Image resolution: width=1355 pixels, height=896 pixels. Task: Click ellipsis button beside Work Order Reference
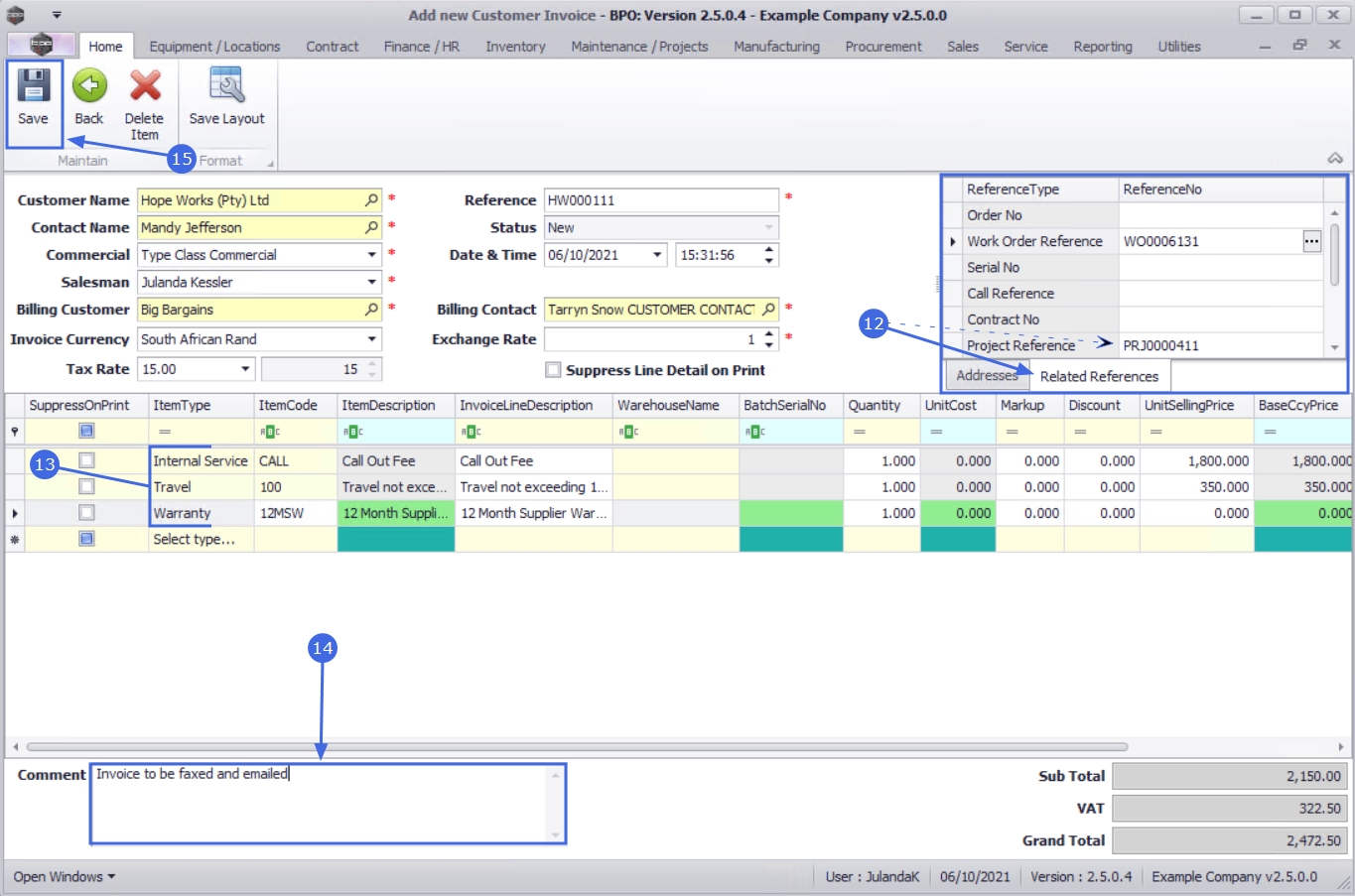click(x=1311, y=241)
